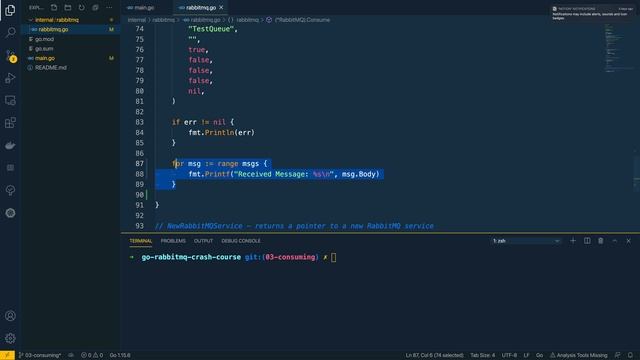The image size is (640, 360).
Task: Refresh the Explorer file tree
Action: 82,7
